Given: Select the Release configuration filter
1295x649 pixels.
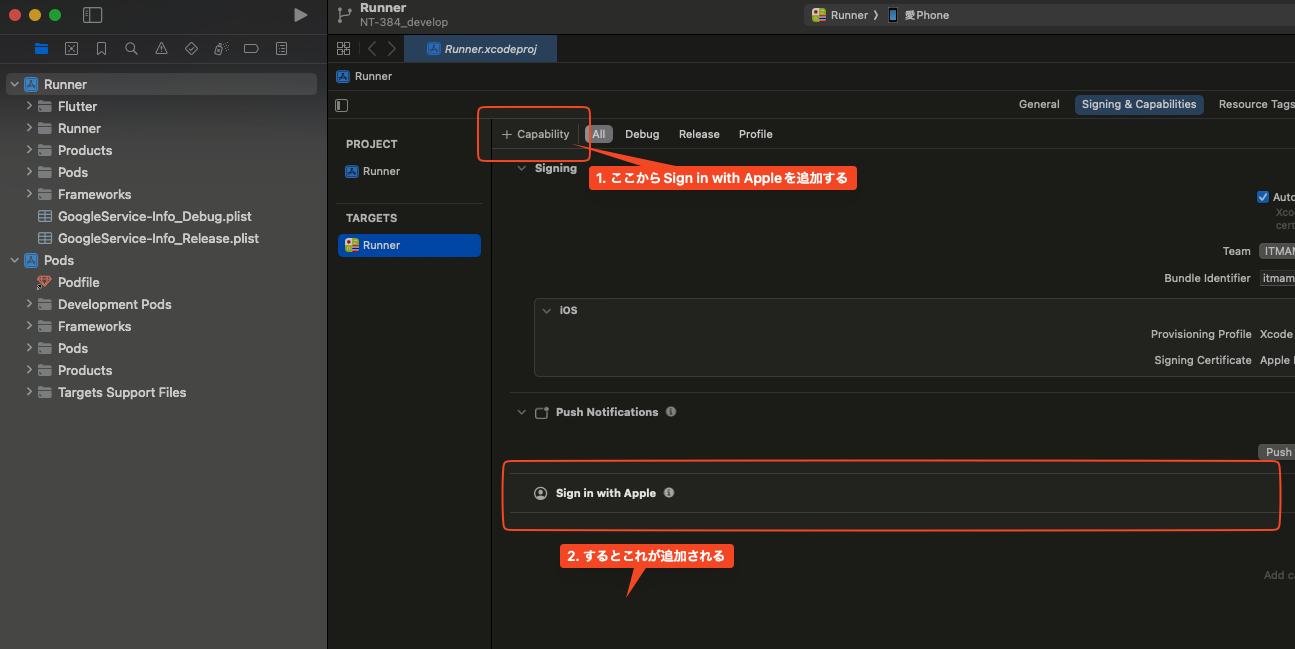Looking at the screenshot, I should tap(699, 134).
